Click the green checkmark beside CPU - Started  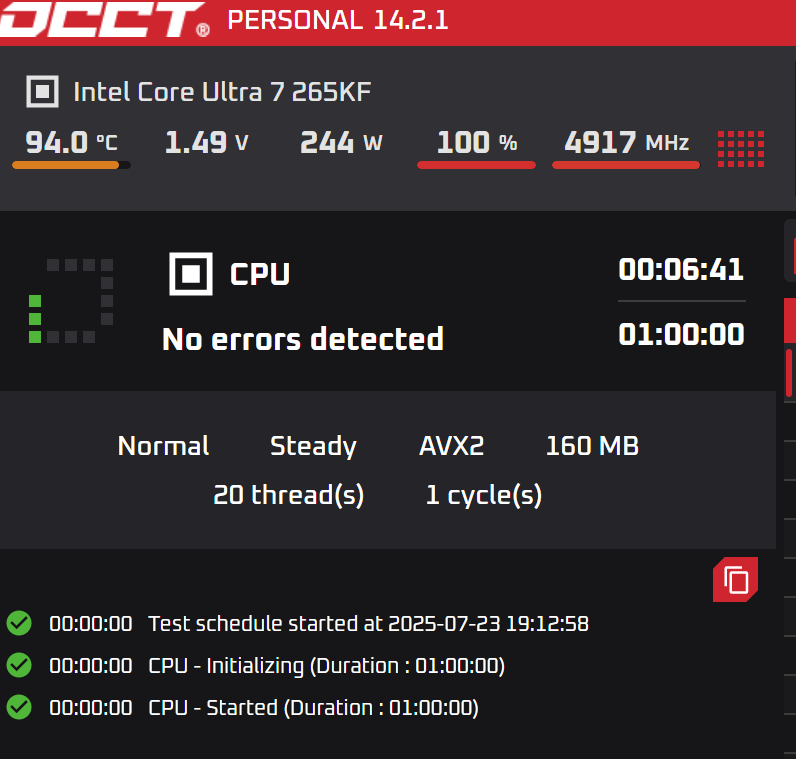click(x=19, y=707)
